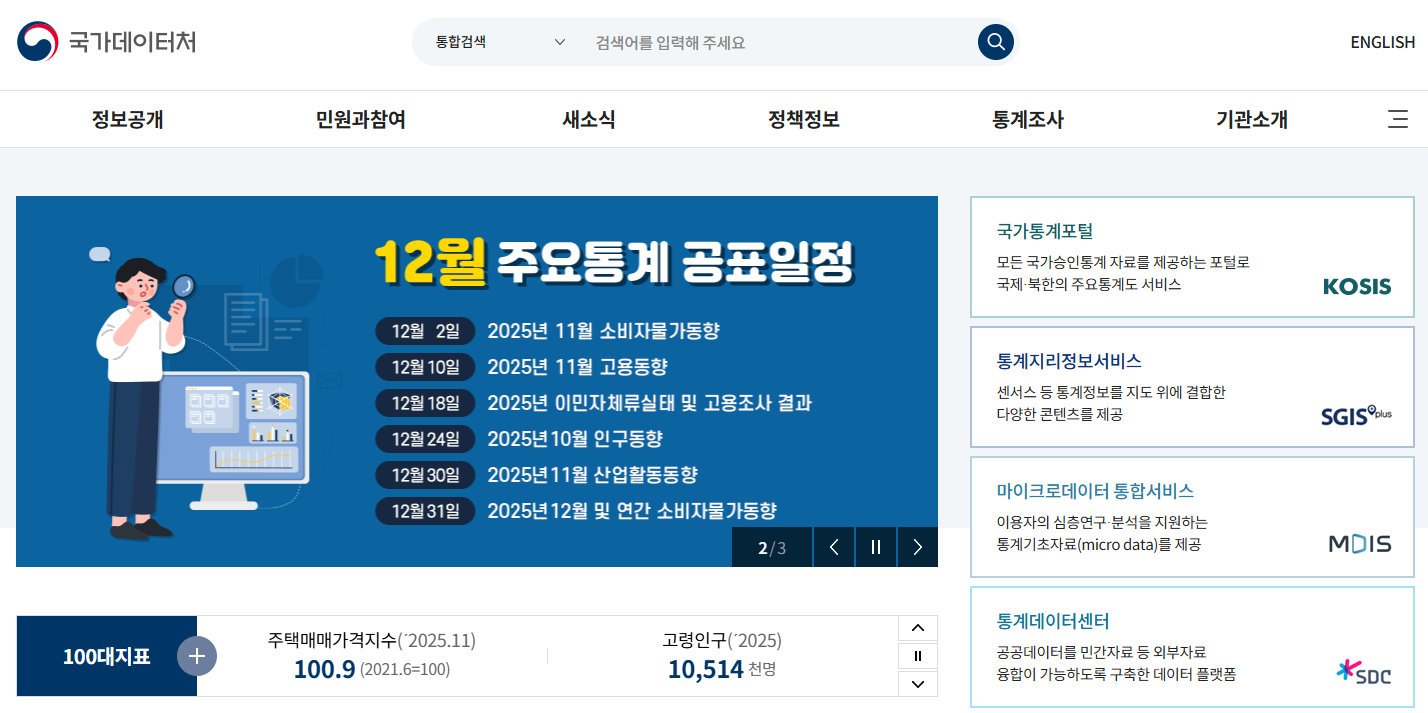Click the 국가데이터처 government emblem logo
This screenshot has width=1428, height=713.
(x=35, y=42)
